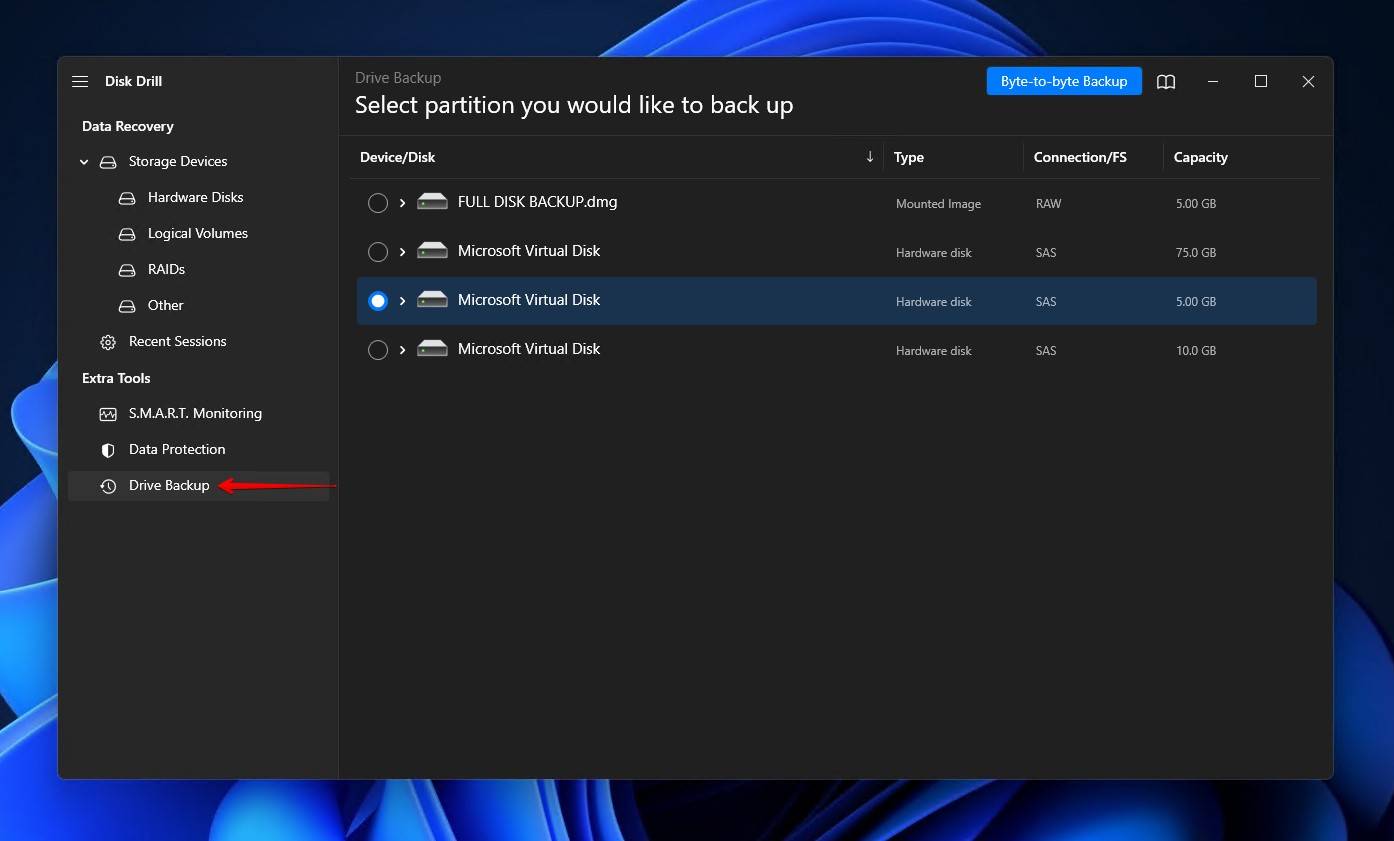Click the Data Protection shield icon

point(108,450)
